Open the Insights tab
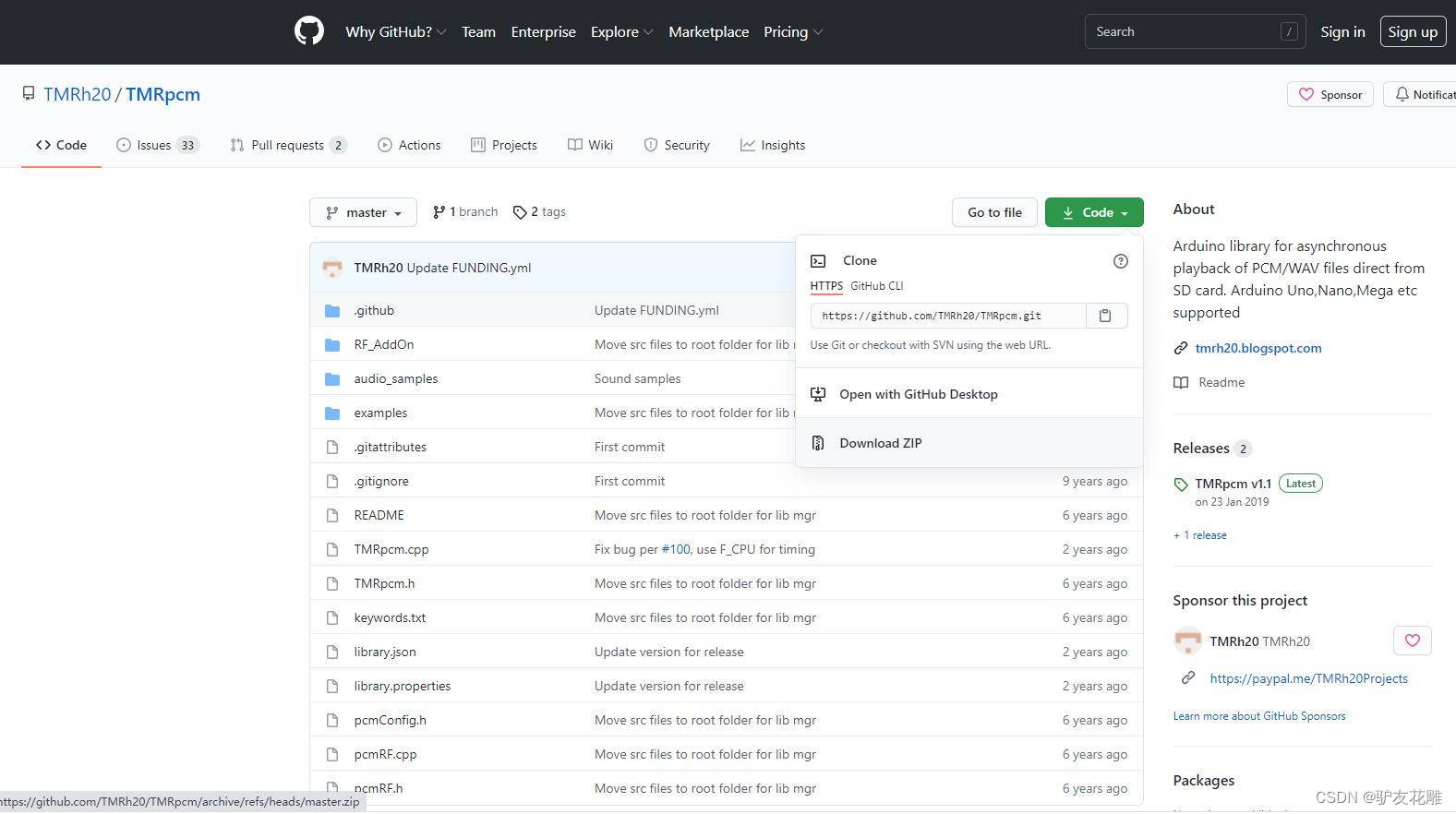Image resolution: width=1456 pixels, height=814 pixels. [x=773, y=145]
